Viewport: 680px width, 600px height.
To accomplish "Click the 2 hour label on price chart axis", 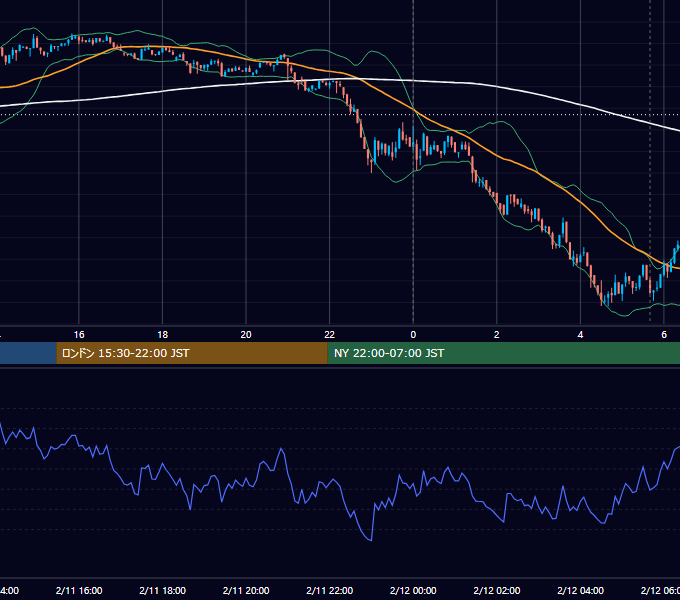I will [x=497, y=335].
